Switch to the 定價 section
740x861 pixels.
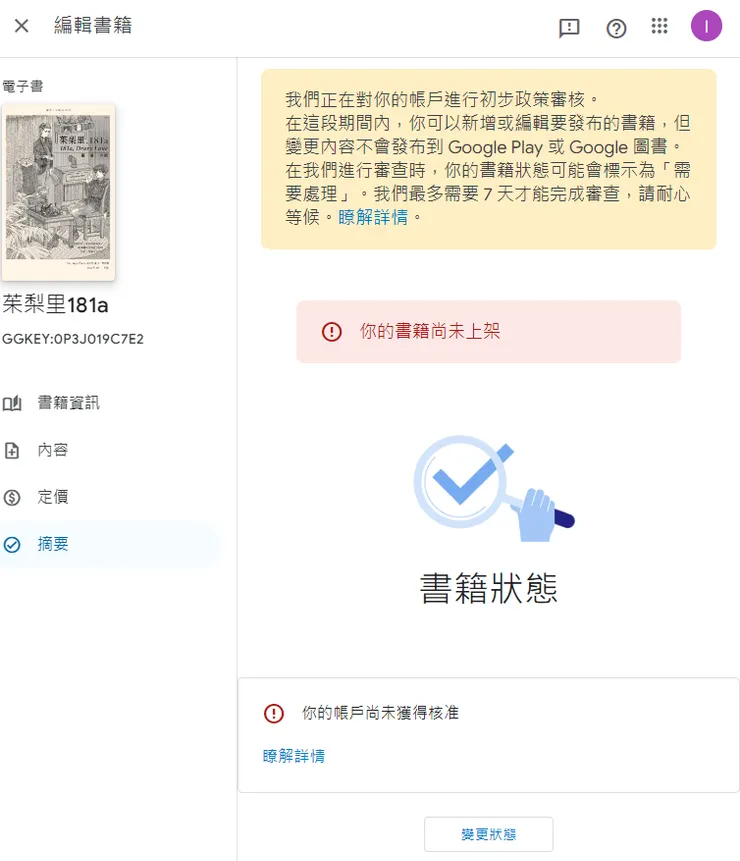55,497
